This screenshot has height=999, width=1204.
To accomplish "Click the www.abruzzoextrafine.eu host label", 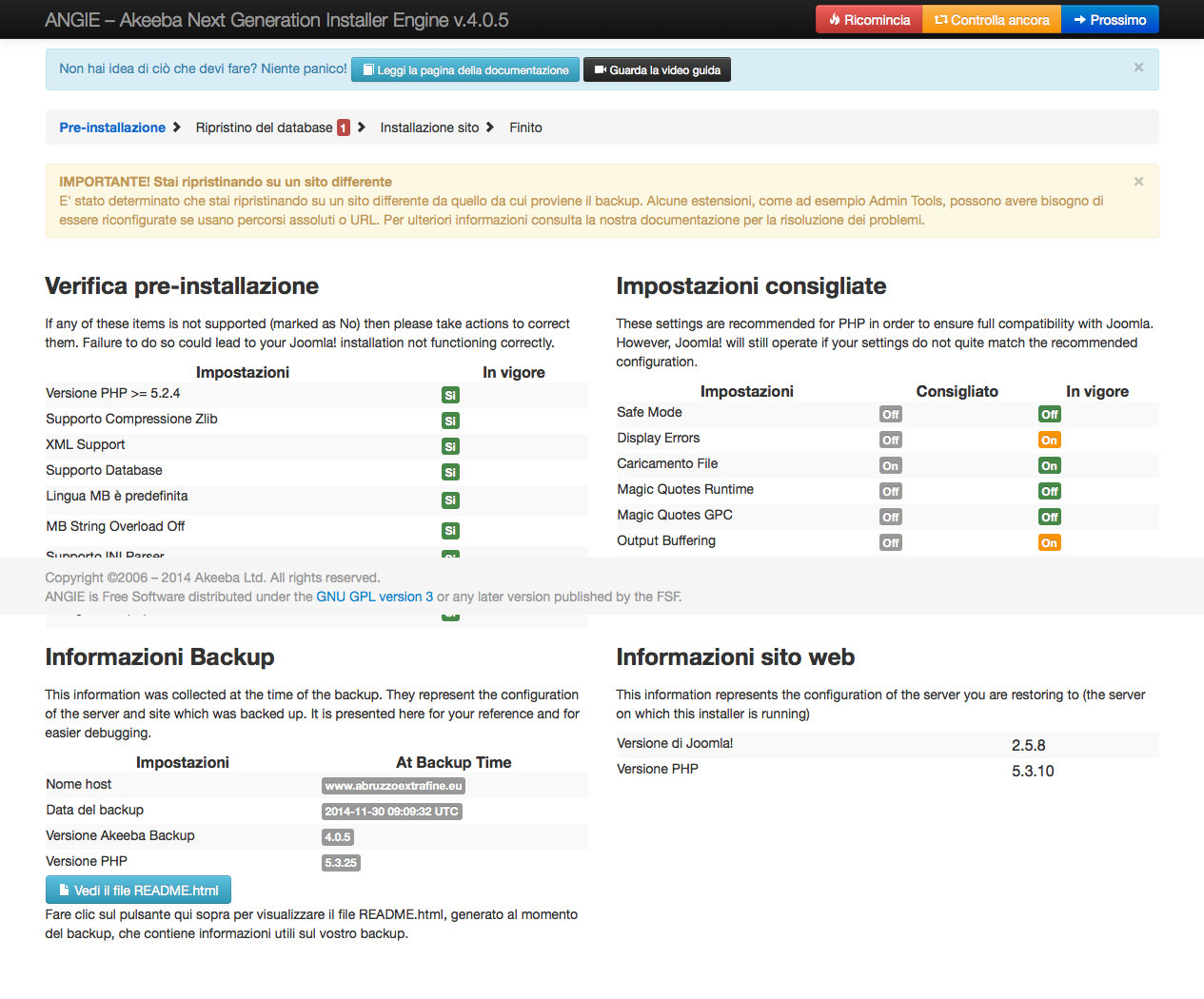I will coord(393,786).
